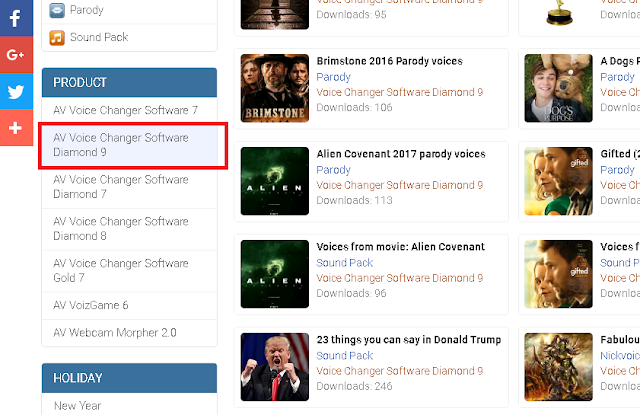
Task: Click Voice Changer Software Diamond 9 under Donald Trump pack
Action: pos(400,371)
